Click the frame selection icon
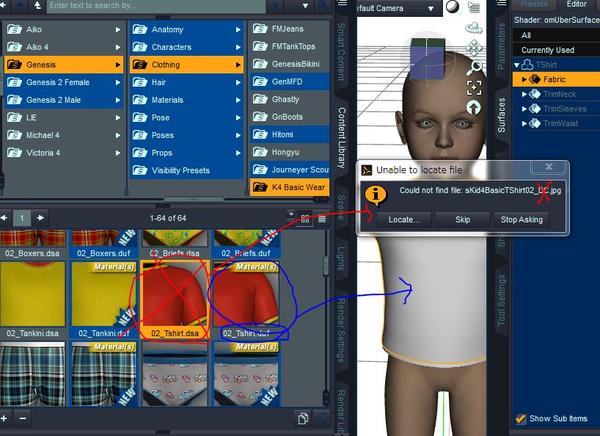 [x=474, y=88]
